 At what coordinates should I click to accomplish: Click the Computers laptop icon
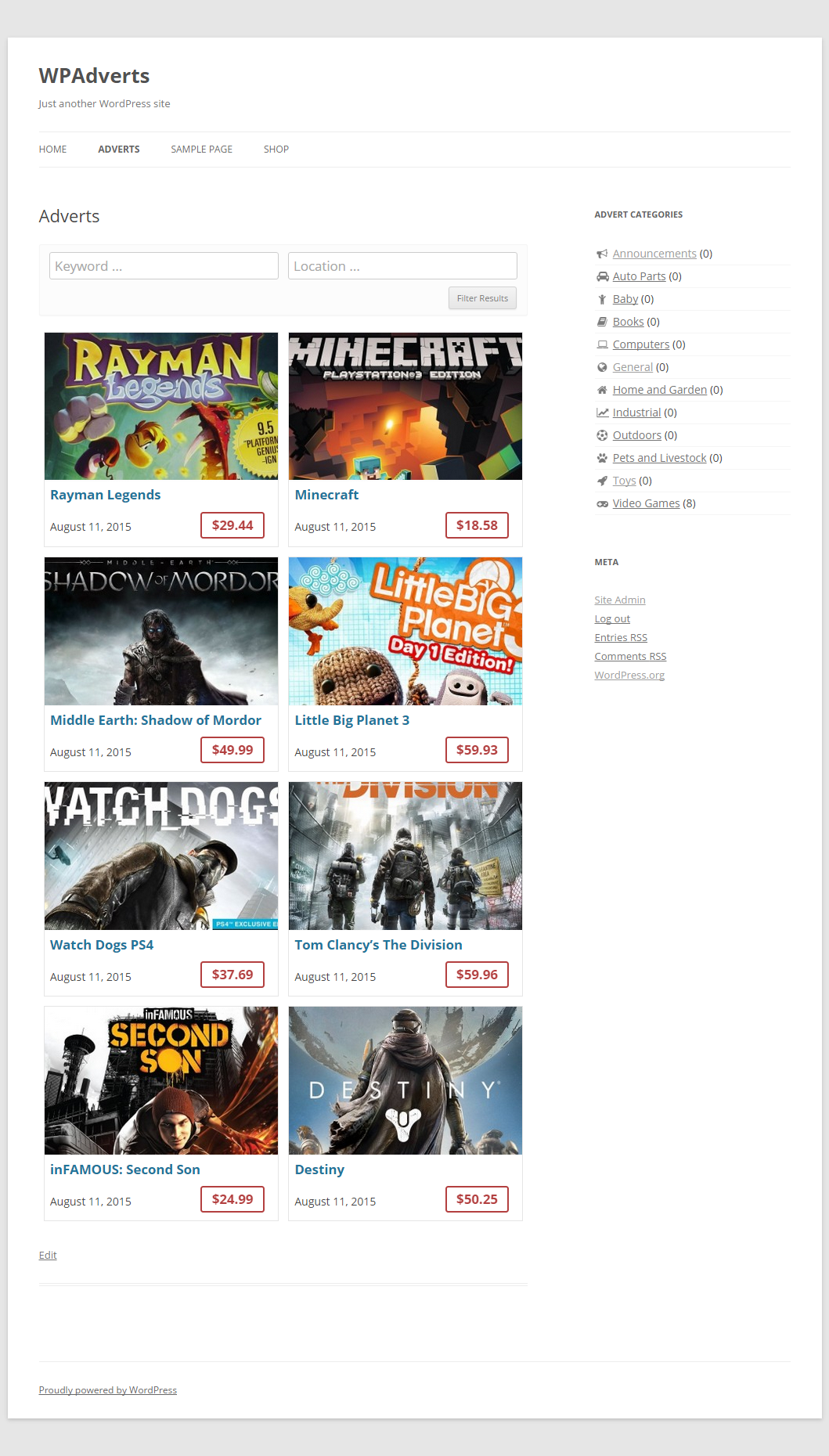(602, 344)
